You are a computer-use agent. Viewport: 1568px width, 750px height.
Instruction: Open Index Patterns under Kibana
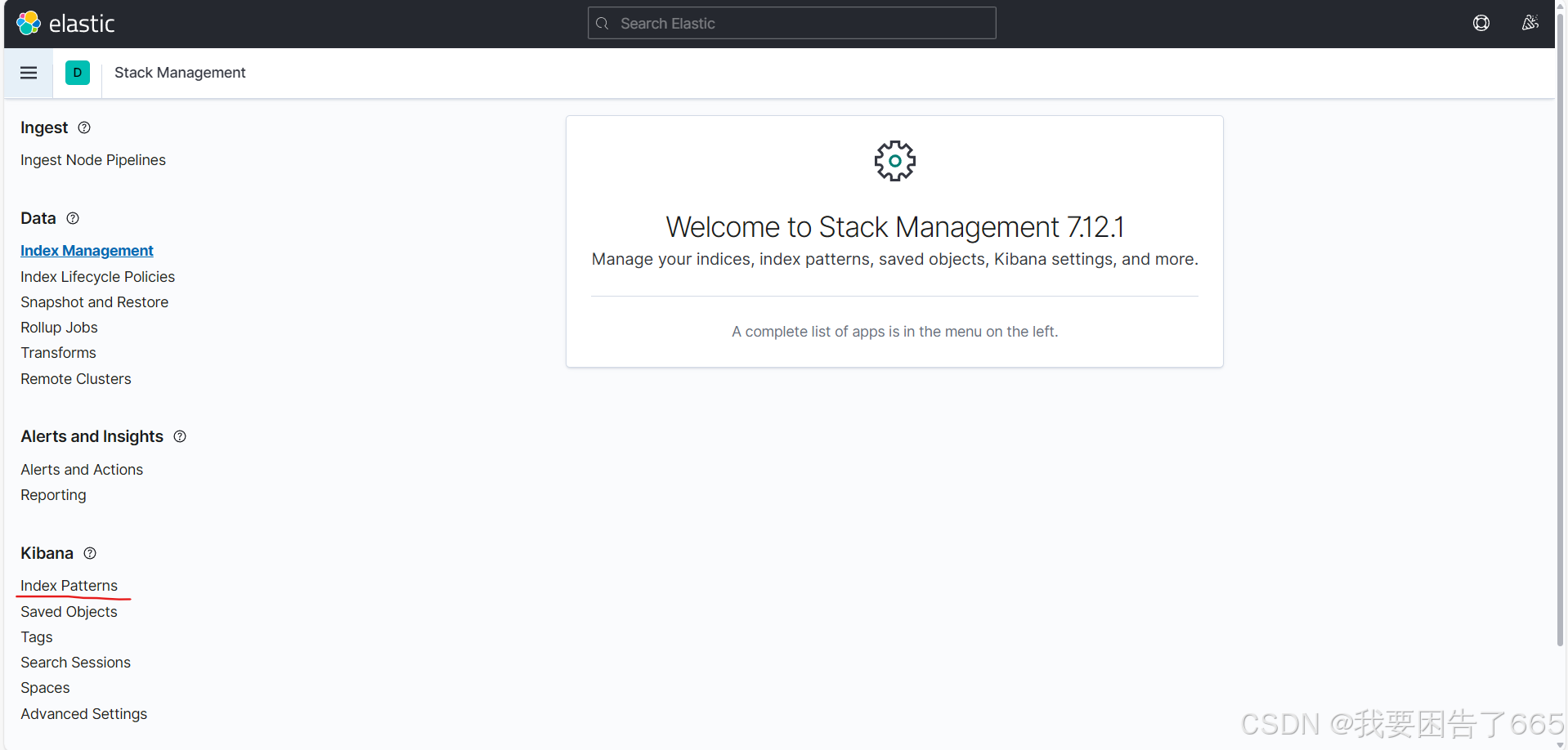[69, 585]
